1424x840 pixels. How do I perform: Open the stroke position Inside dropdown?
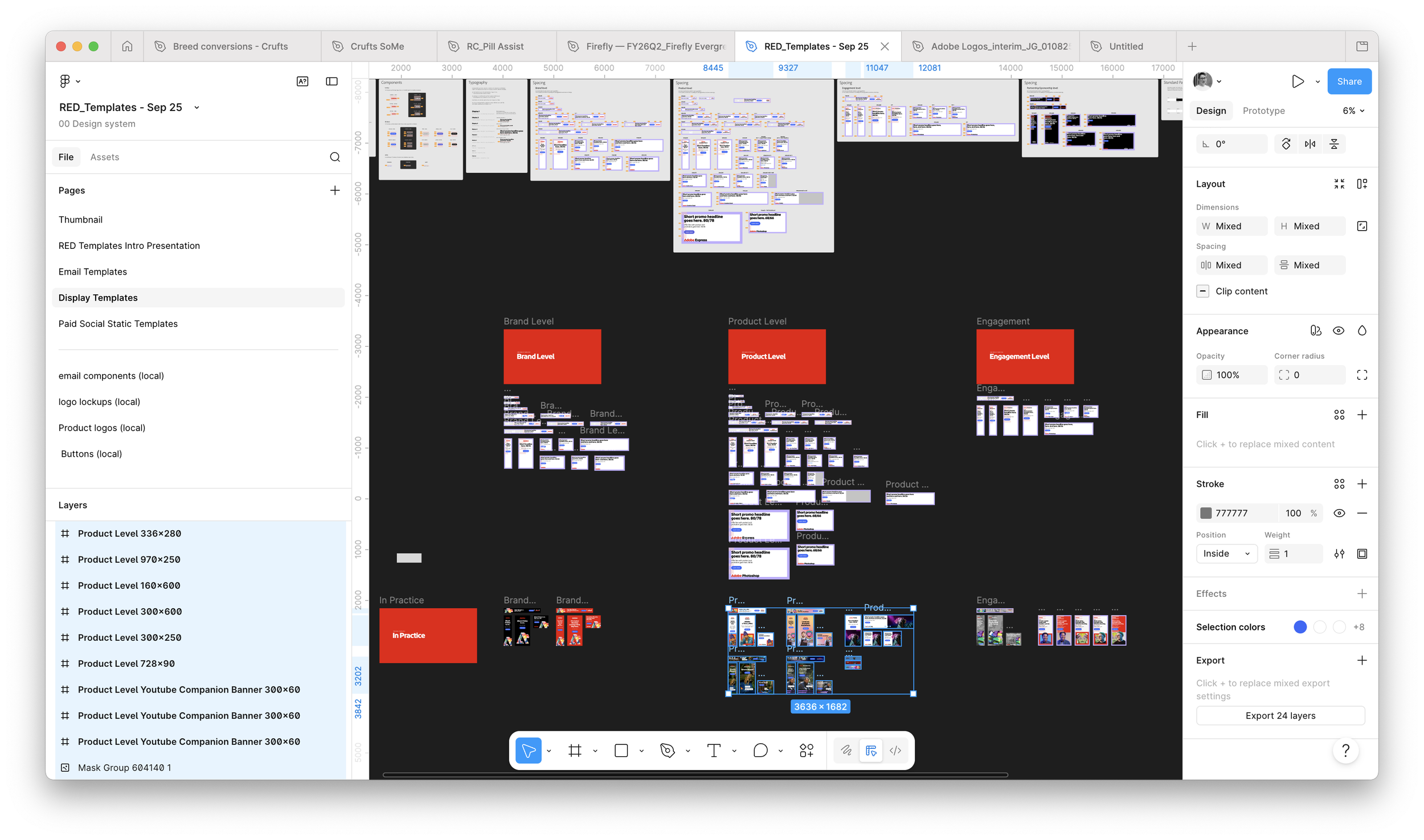pos(1226,554)
